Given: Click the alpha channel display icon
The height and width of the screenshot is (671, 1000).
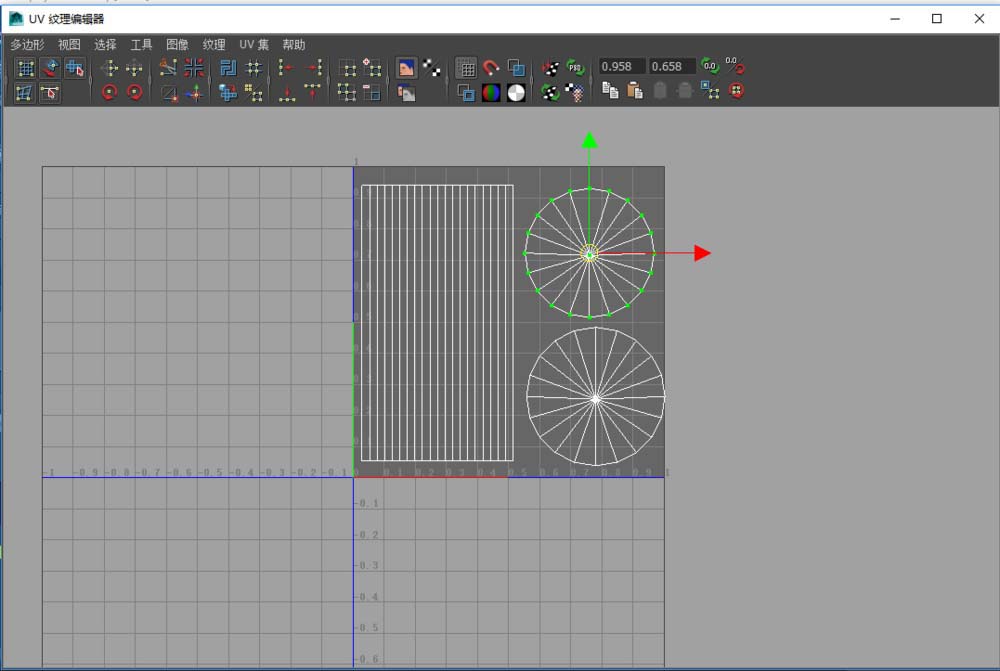Looking at the screenshot, I should tap(516, 92).
